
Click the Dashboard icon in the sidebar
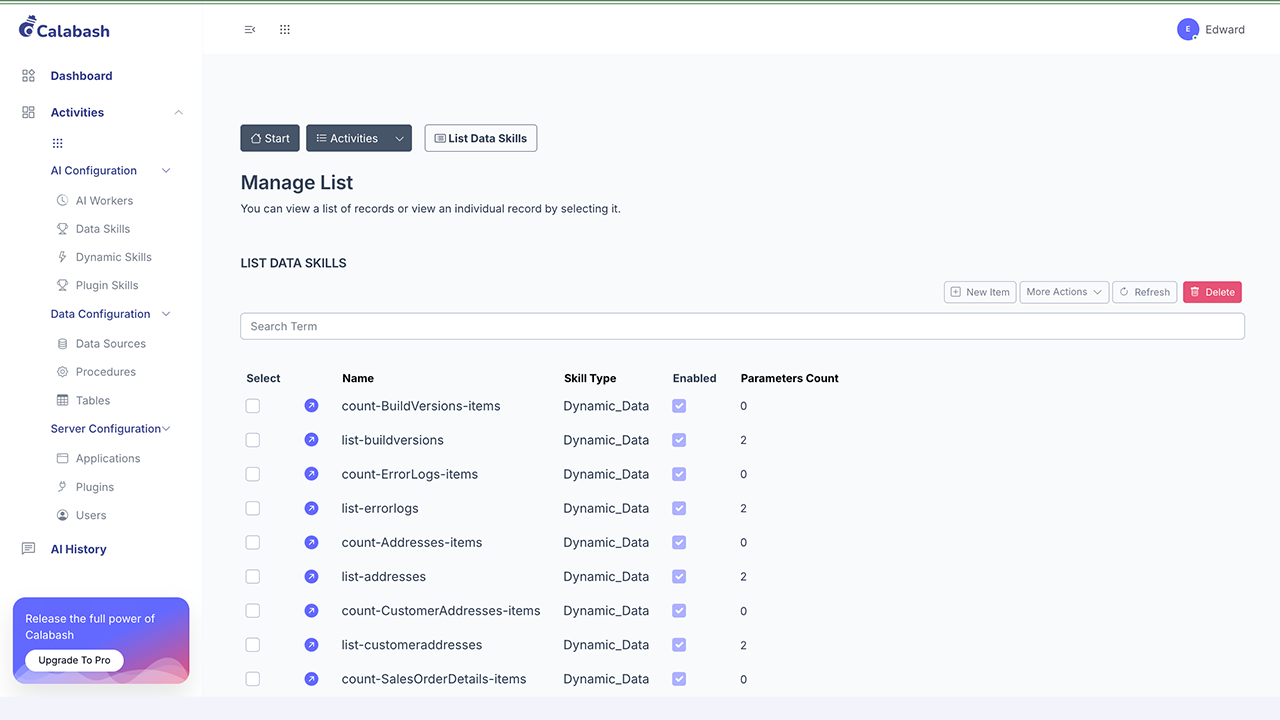(x=29, y=76)
